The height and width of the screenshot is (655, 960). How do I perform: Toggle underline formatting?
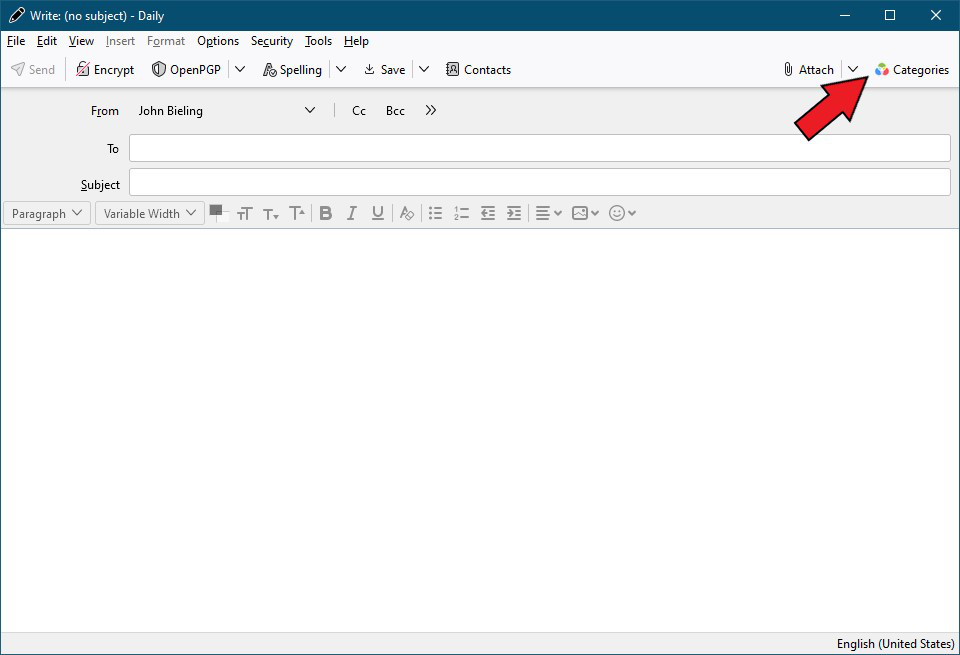(x=378, y=213)
